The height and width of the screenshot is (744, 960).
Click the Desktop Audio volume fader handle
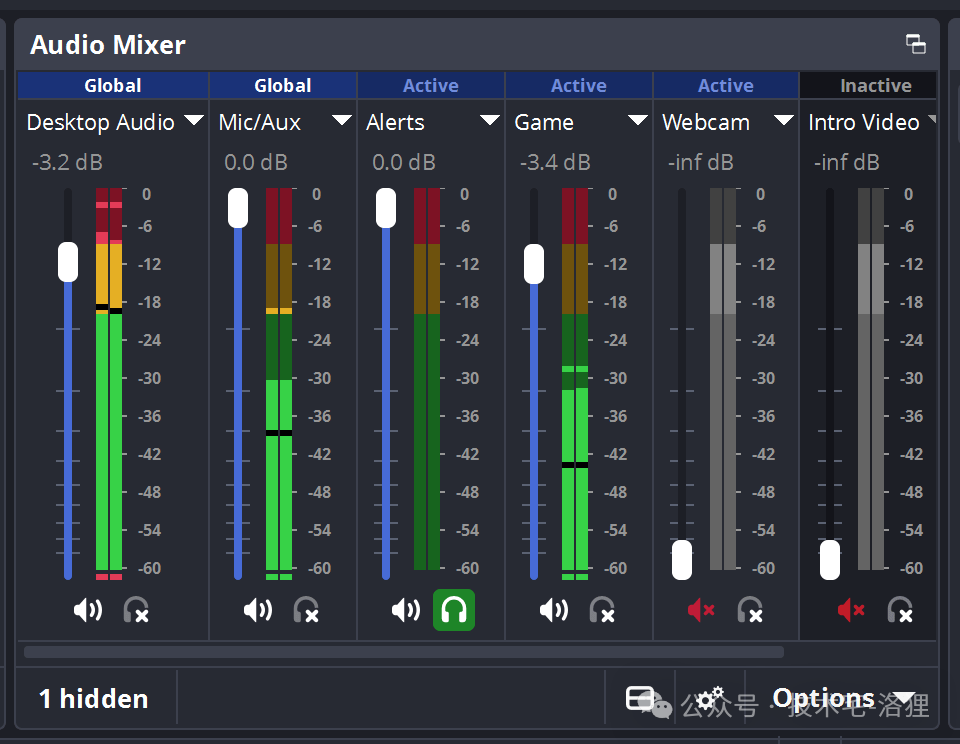68,262
